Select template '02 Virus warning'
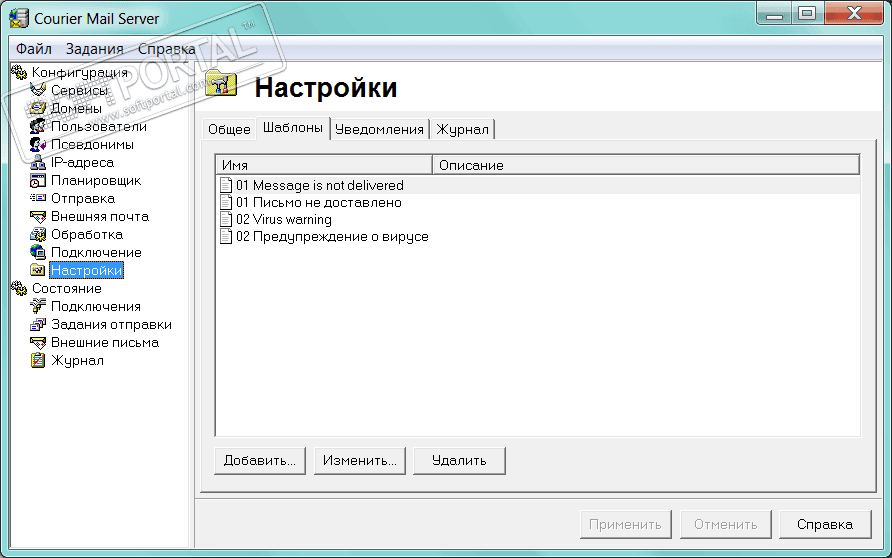This screenshot has width=892, height=558. click(284, 220)
